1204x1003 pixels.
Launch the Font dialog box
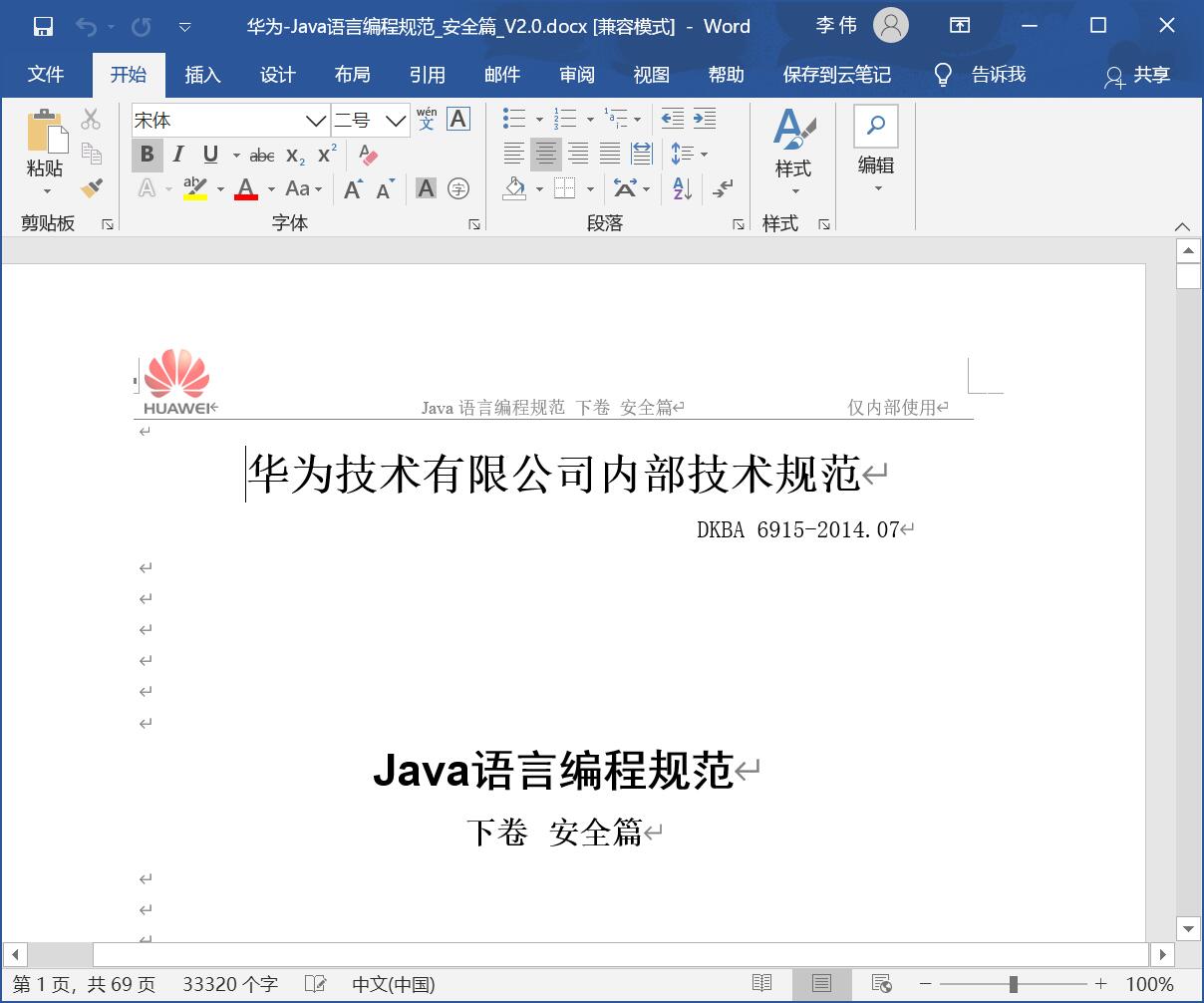coord(474,225)
